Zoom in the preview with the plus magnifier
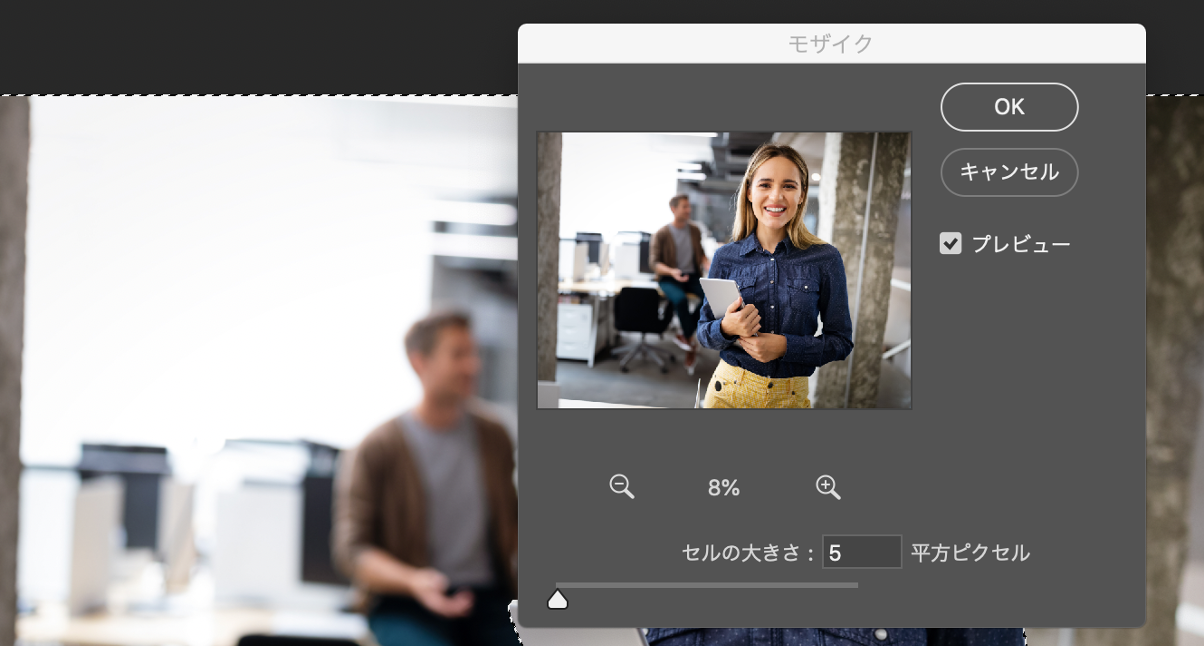 pos(828,487)
